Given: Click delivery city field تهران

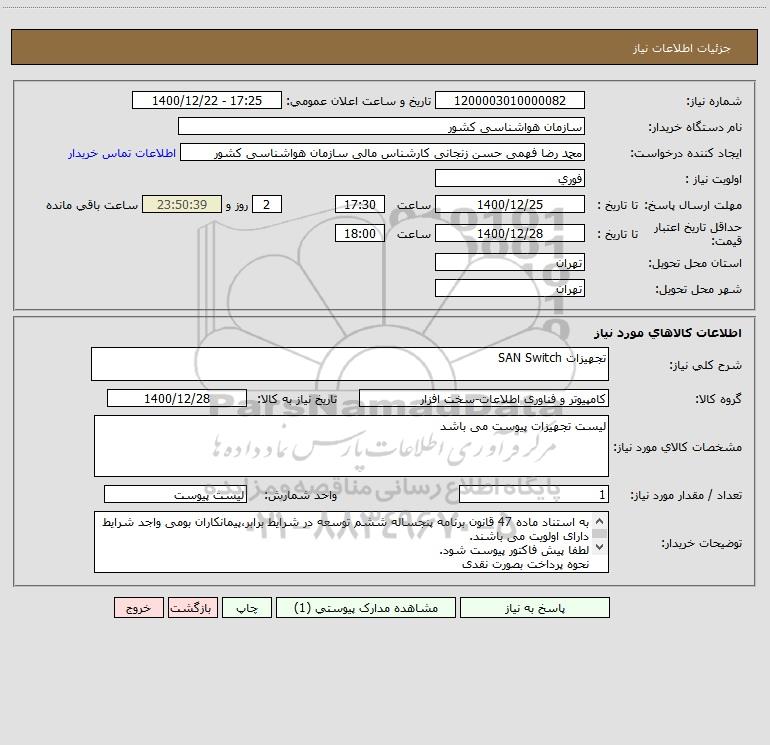Looking at the screenshot, I should 510,288.
